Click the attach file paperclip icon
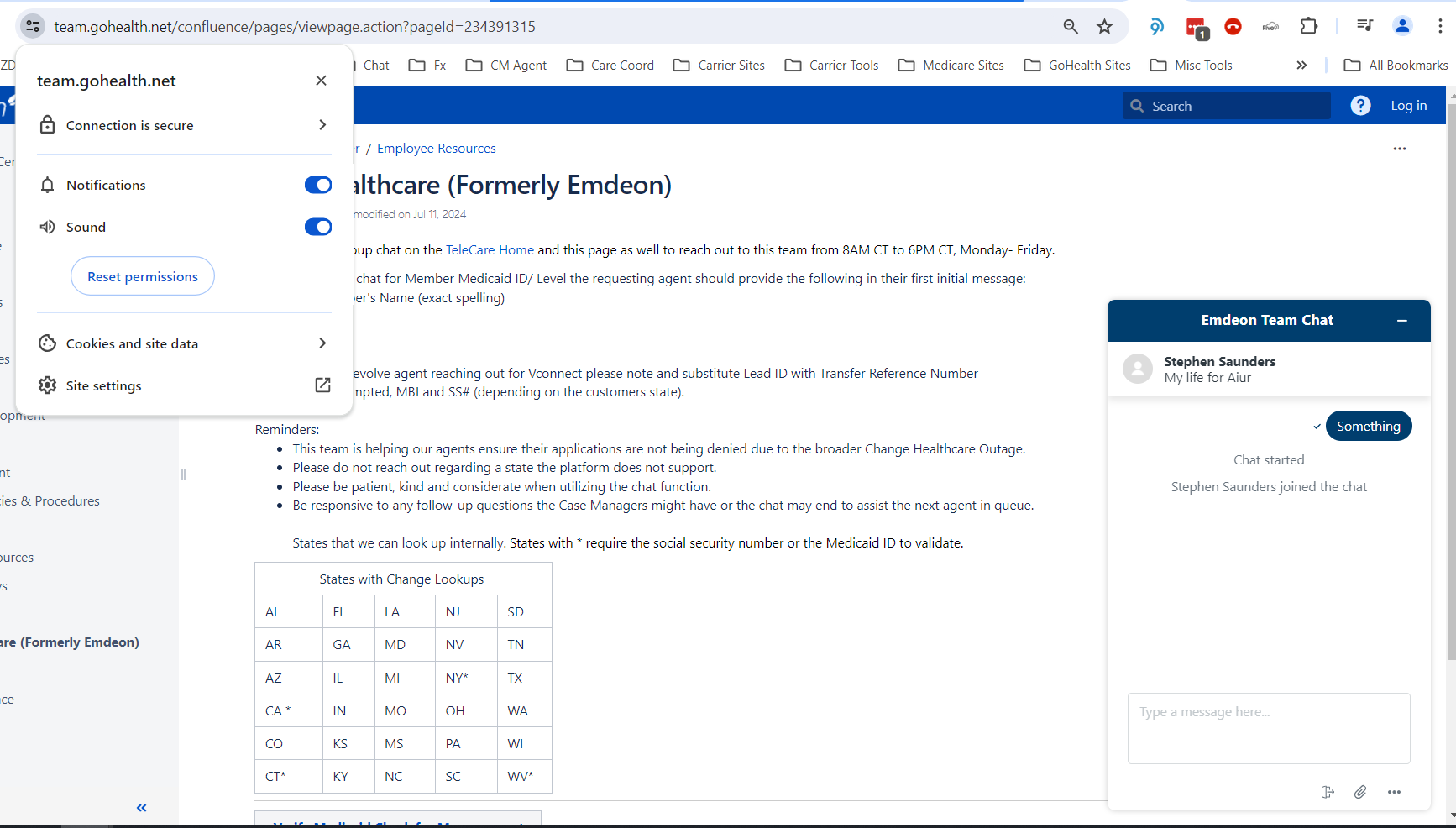Screen dimensions: 1456x828 pos(1360,792)
